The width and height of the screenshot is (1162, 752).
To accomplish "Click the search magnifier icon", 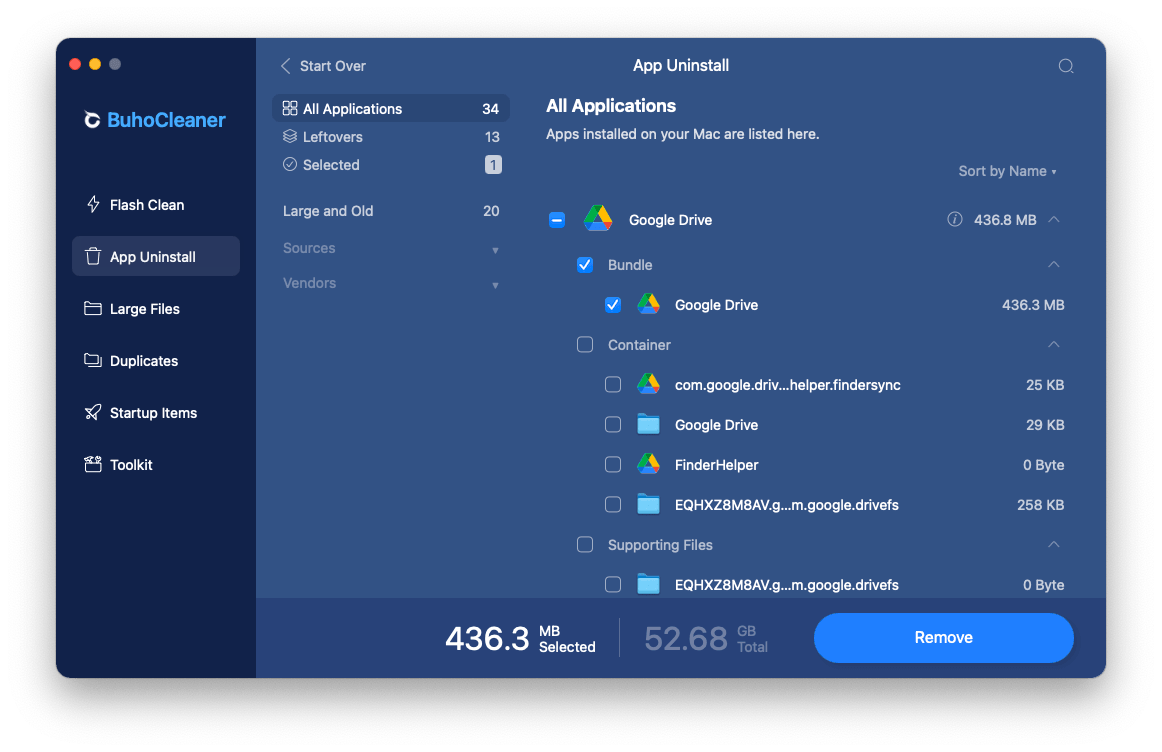I will 1065,65.
